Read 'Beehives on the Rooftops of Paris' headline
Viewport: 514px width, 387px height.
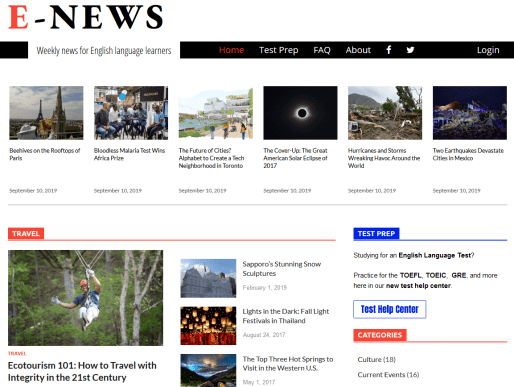coord(45,154)
